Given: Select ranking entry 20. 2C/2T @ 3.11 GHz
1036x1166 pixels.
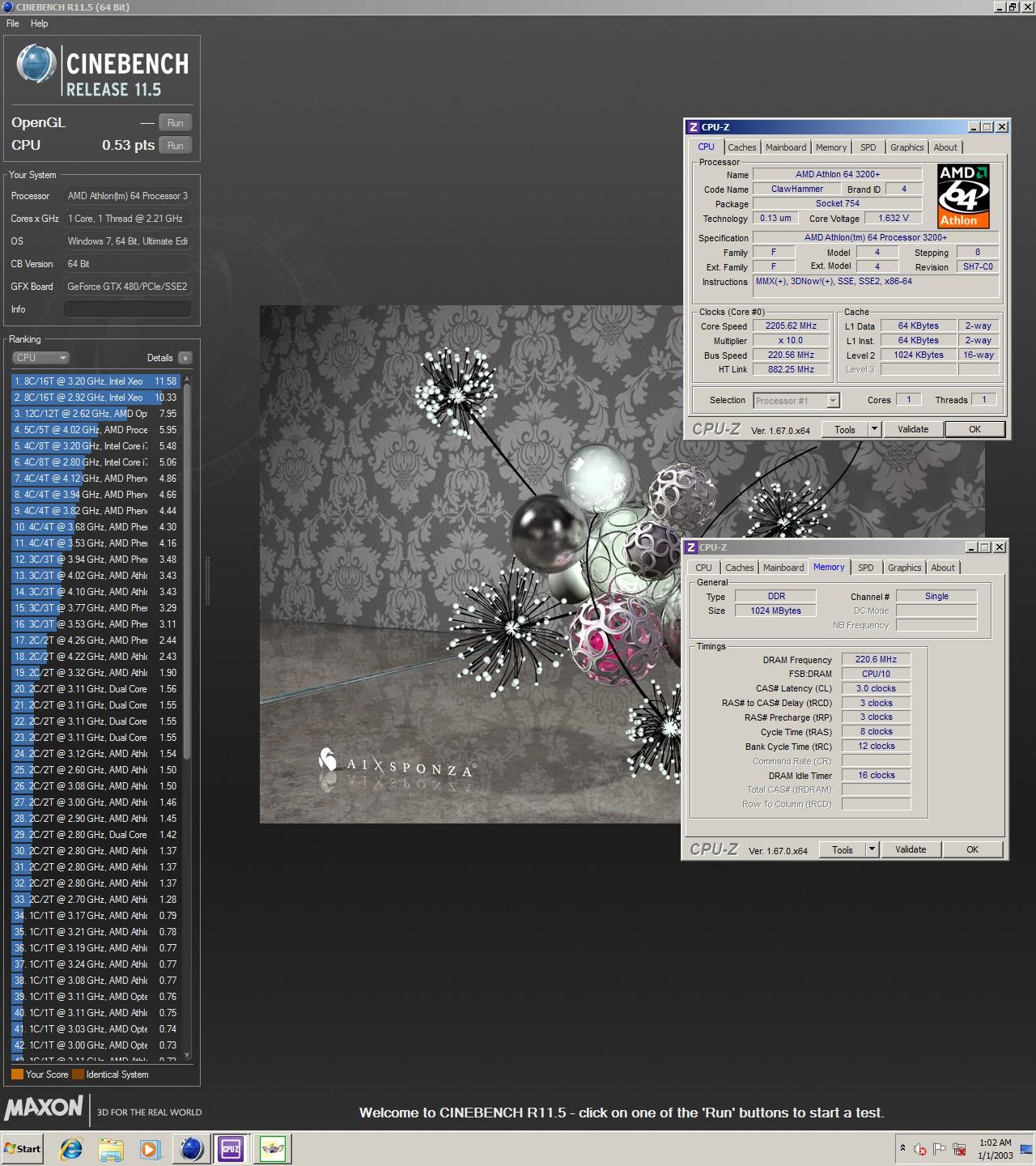Looking at the screenshot, I should click(96, 688).
